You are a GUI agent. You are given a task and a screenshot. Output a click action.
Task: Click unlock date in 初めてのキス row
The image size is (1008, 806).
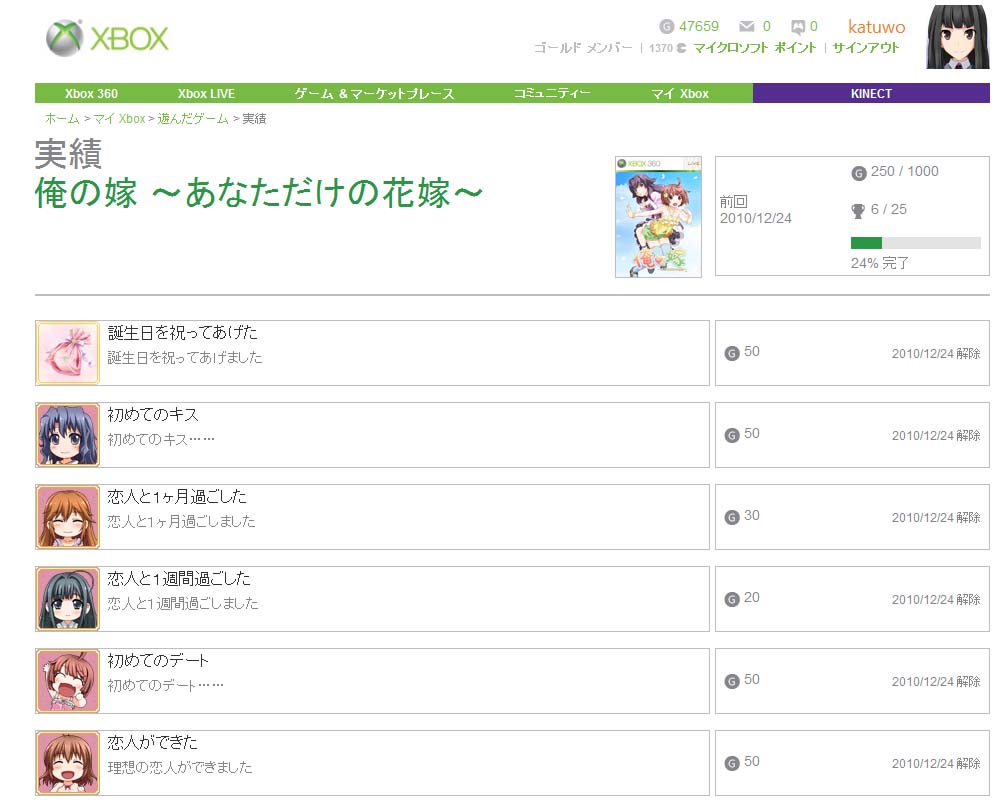936,436
